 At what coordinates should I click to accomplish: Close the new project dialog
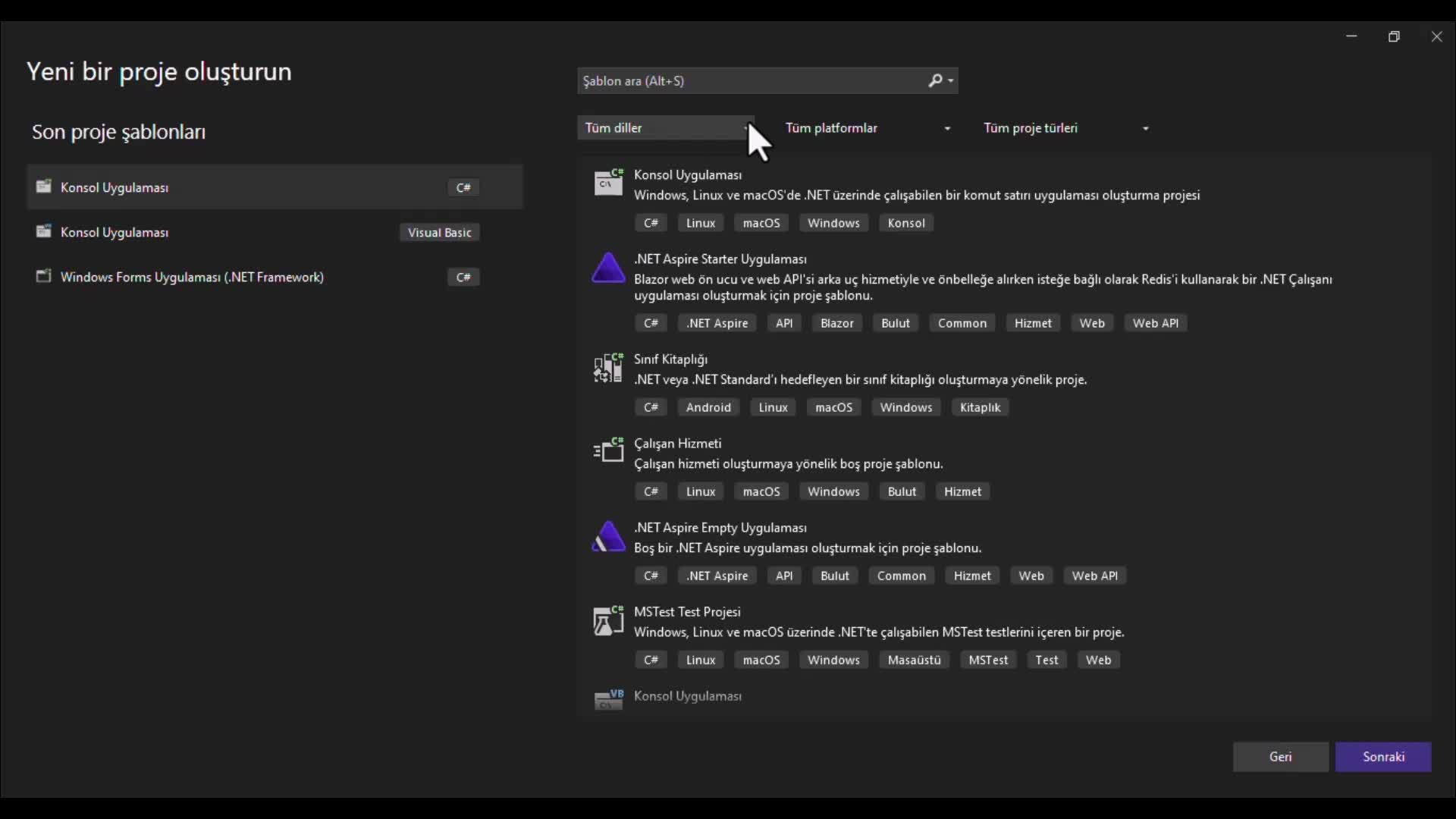point(1436,36)
